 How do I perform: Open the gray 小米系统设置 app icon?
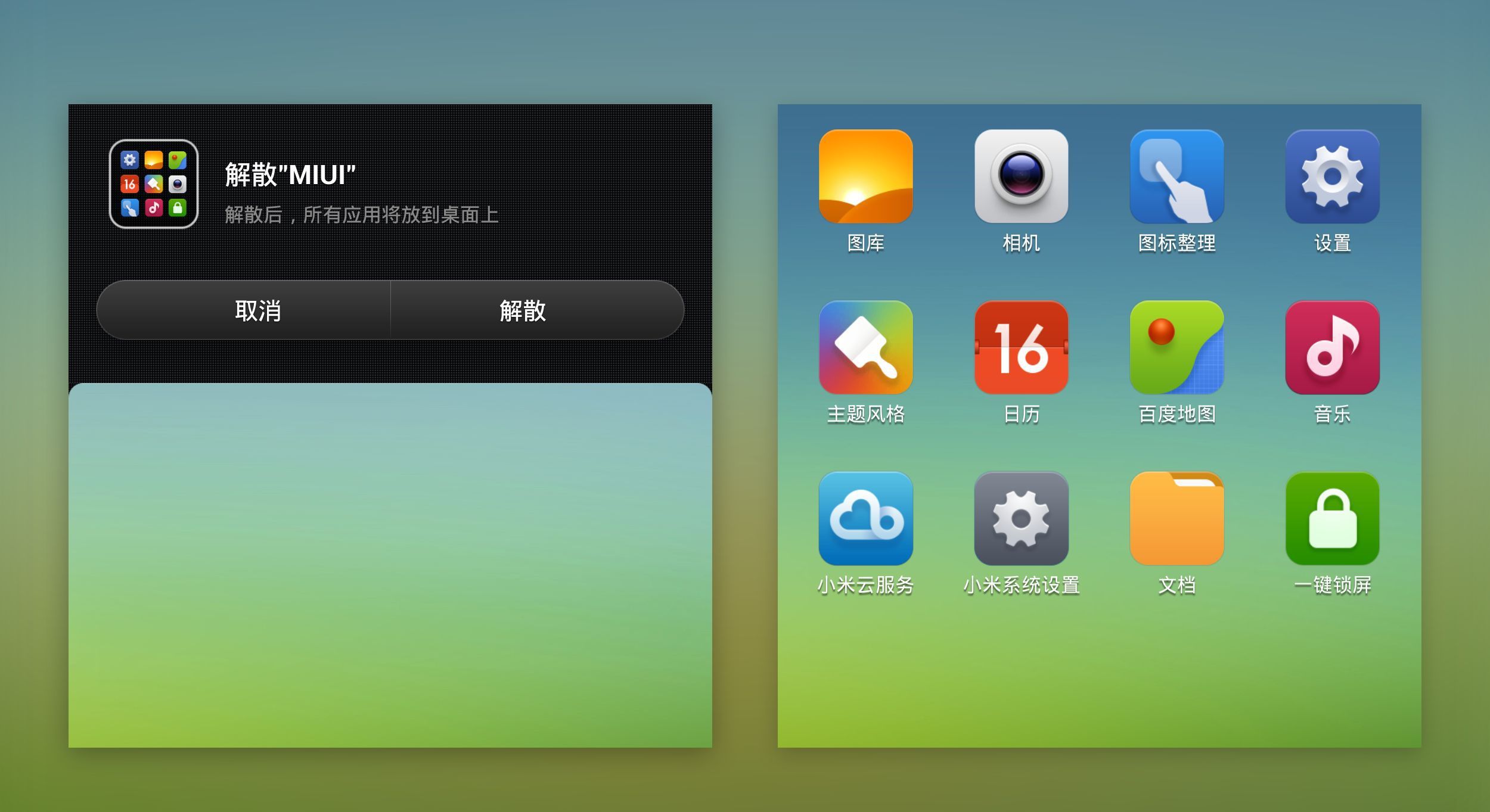tap(1021, 518)
